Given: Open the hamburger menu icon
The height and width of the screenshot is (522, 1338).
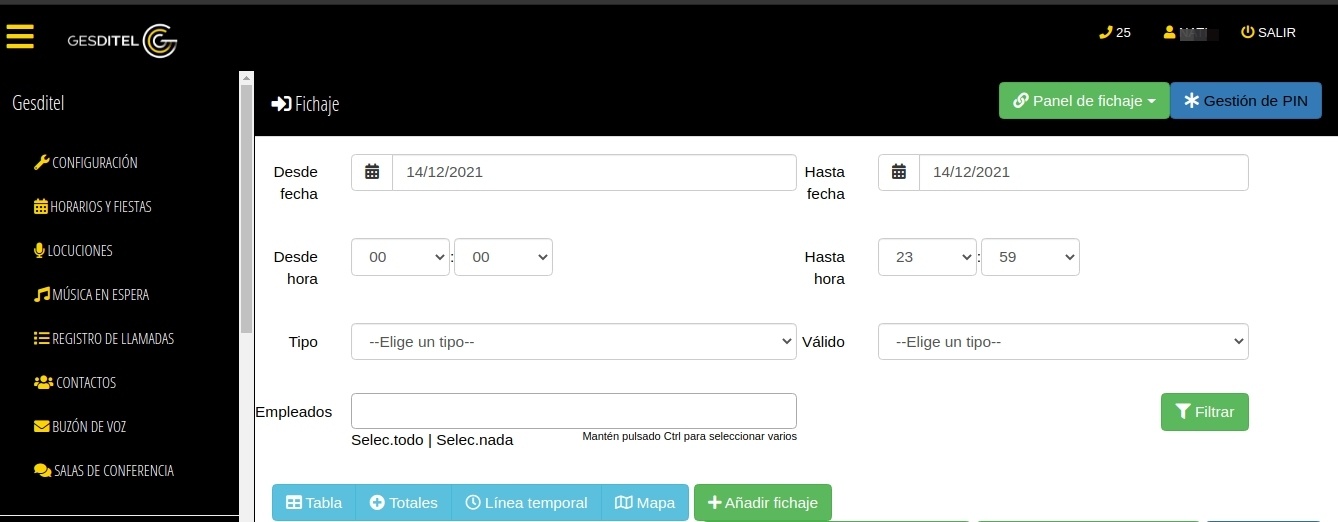Looking at the screenshot, I should (20, 37).
